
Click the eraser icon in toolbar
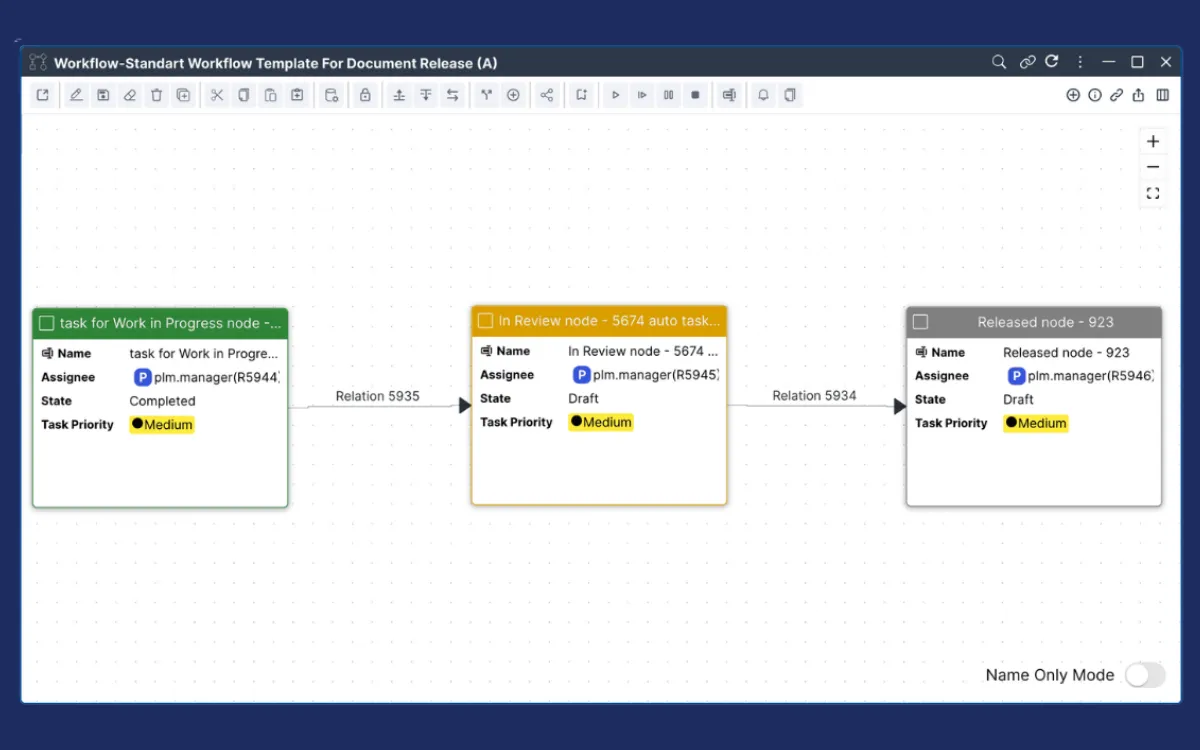[129, 95]
